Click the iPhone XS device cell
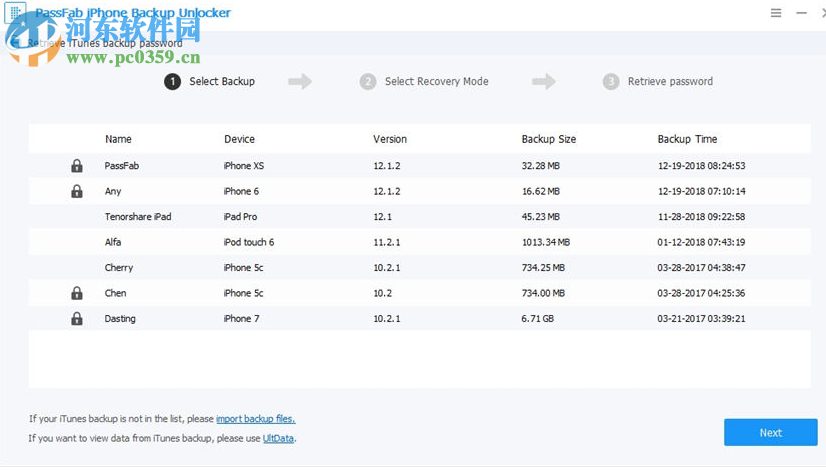Viewport: 826px width, 470px height. (x=243, y=166)
